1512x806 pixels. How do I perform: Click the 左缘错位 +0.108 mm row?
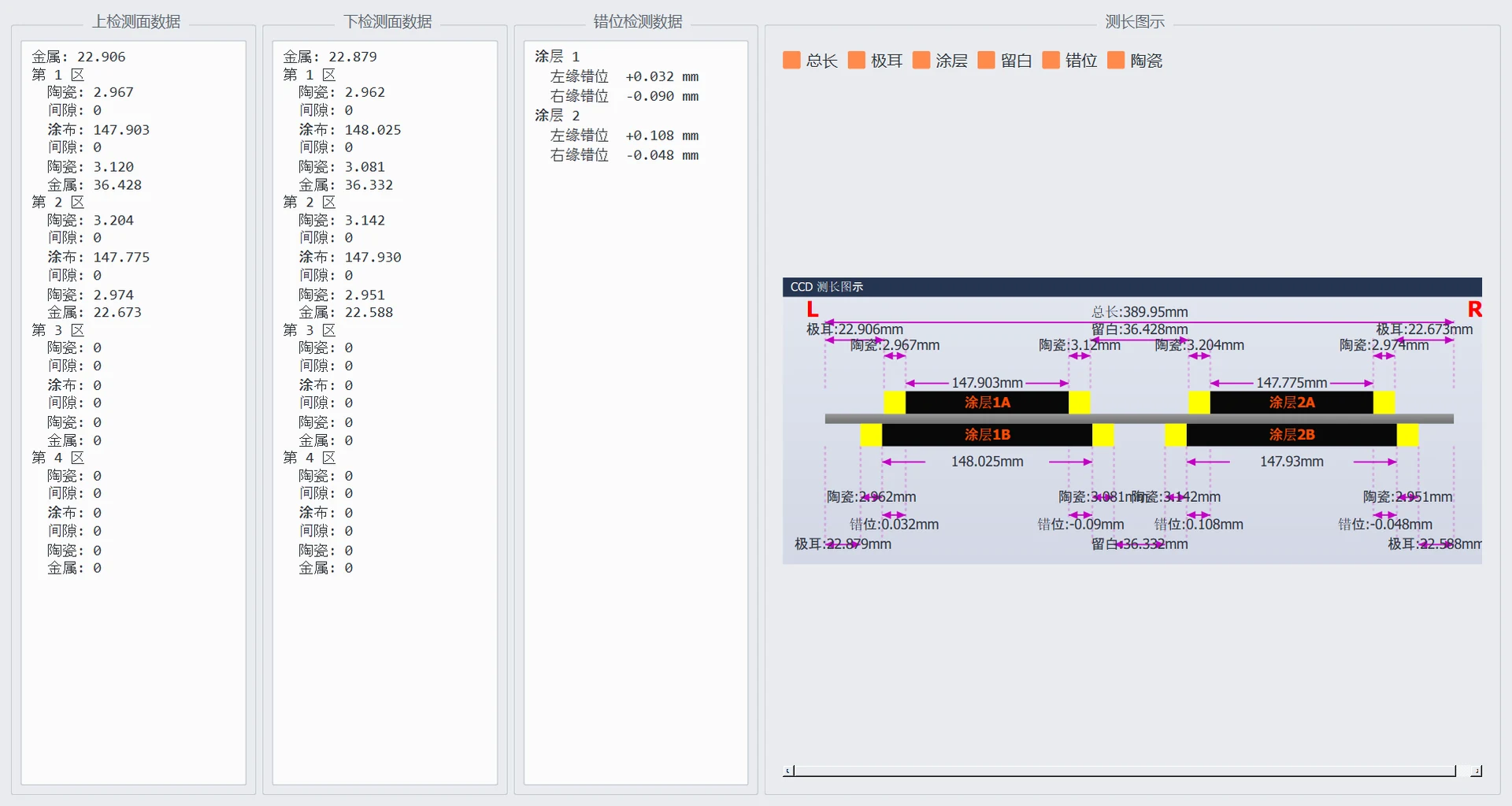pos(624,136)
